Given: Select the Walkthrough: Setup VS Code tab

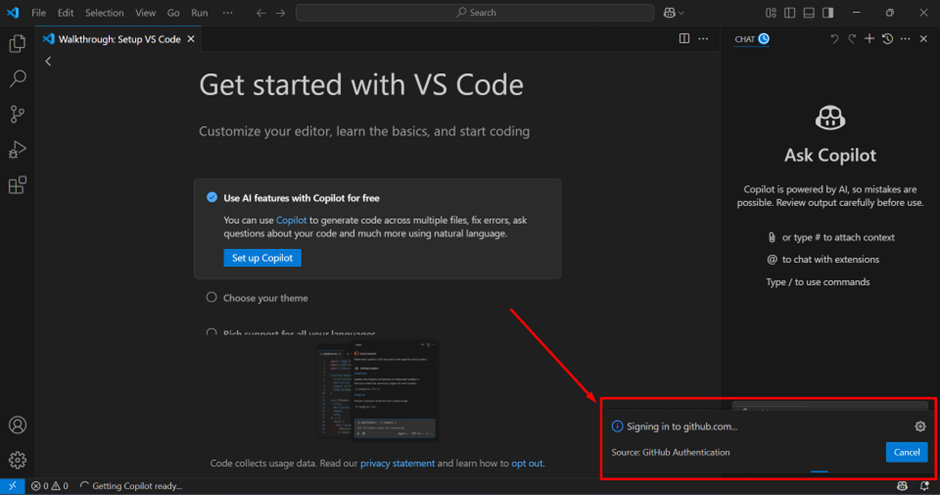Looking at the screenshot, I should click(119, 39).
